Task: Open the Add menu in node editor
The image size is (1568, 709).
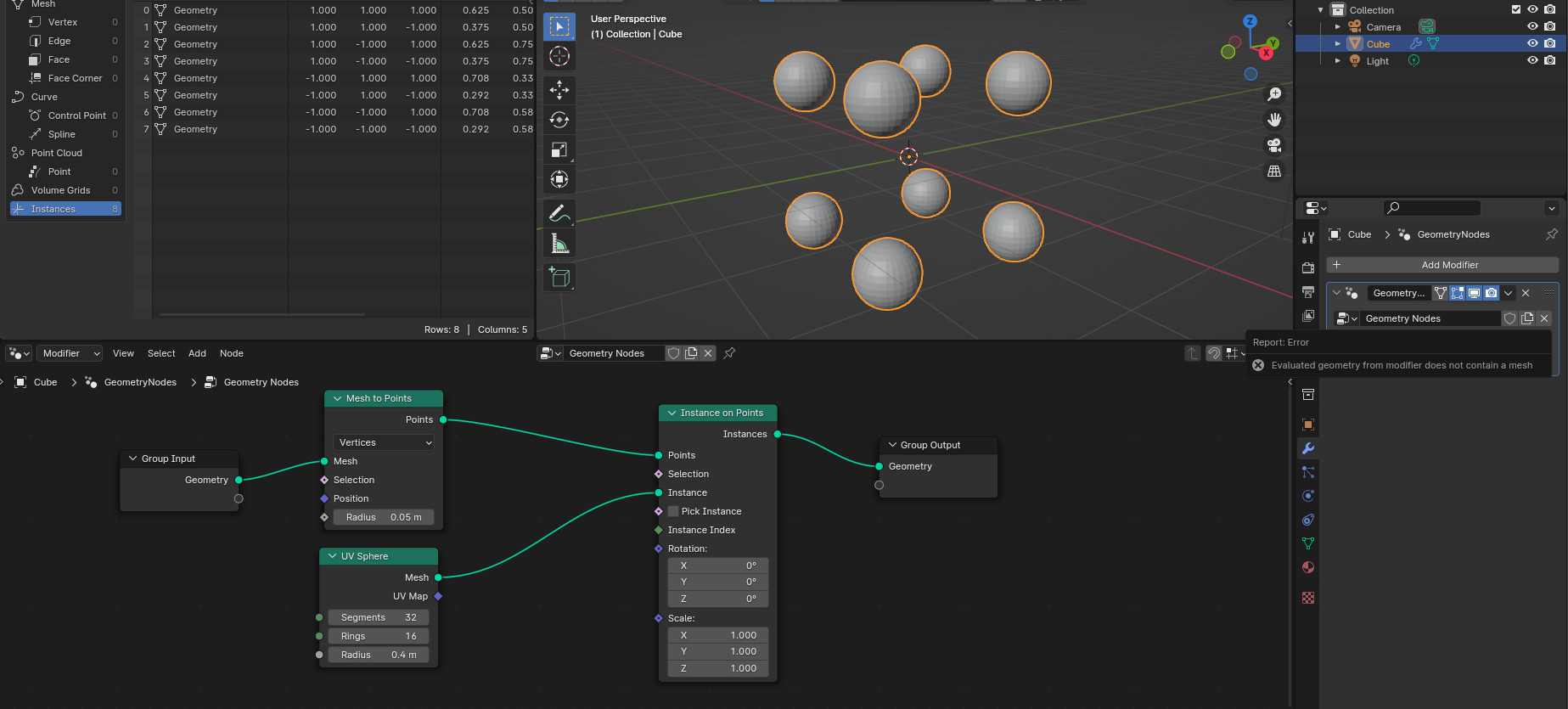Action: click(x=197, y=353)
